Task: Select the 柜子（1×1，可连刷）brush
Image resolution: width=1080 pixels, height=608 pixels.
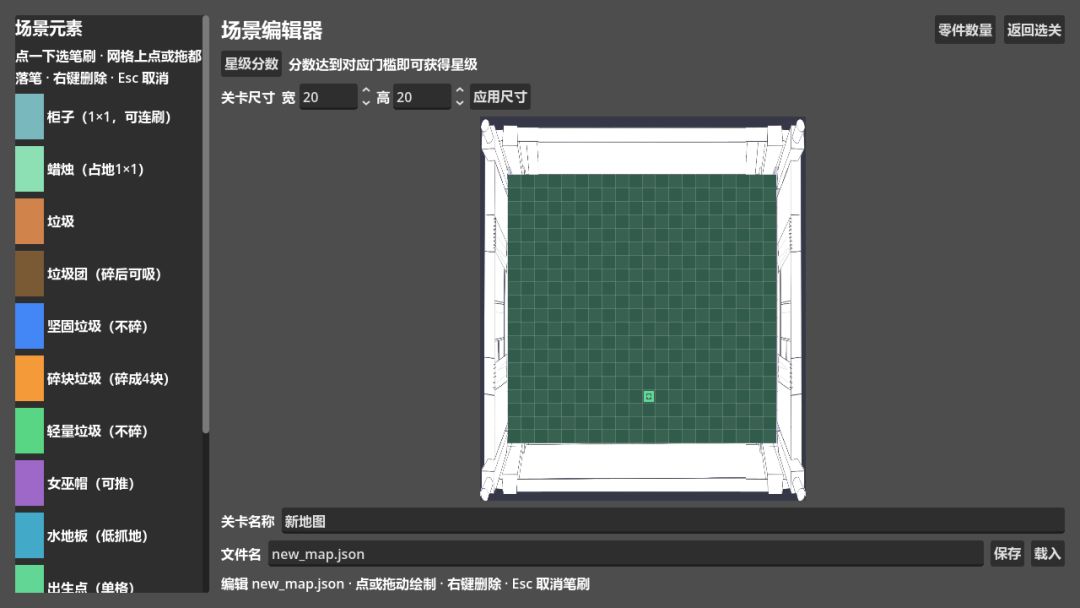Action: click(x=108, y=117)
